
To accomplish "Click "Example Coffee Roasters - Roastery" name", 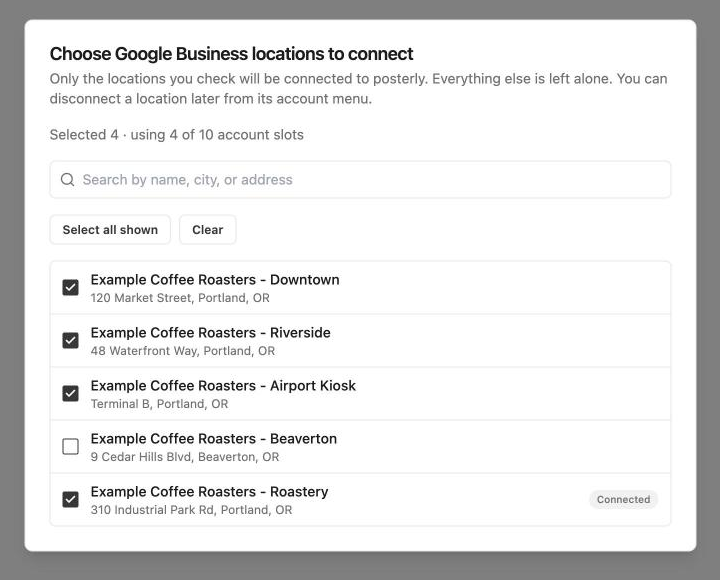I will [x=209, y=492].
